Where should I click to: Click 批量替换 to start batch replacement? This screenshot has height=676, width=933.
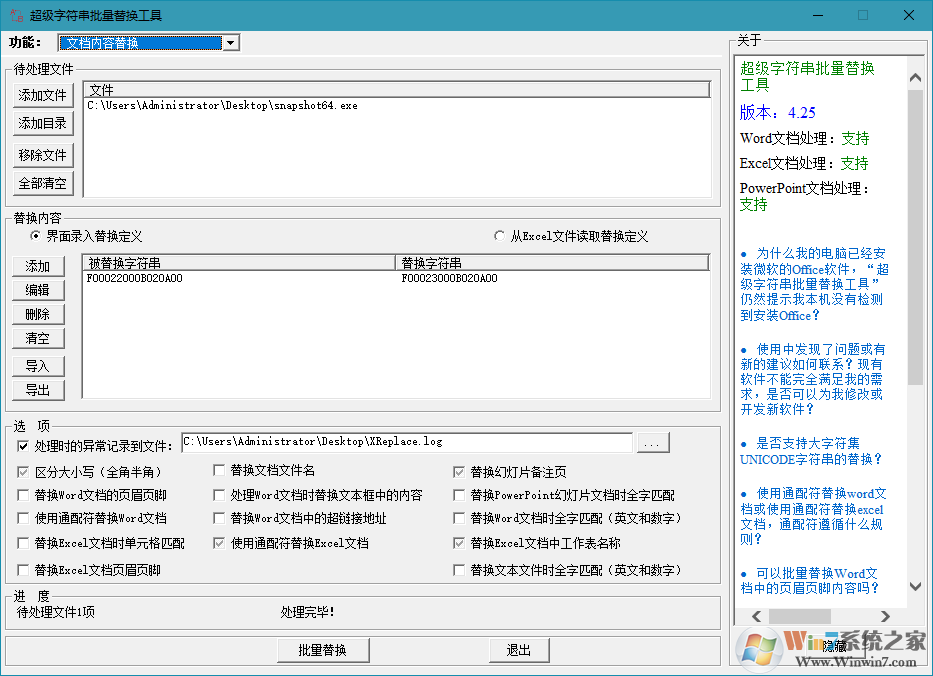(322, 649)
